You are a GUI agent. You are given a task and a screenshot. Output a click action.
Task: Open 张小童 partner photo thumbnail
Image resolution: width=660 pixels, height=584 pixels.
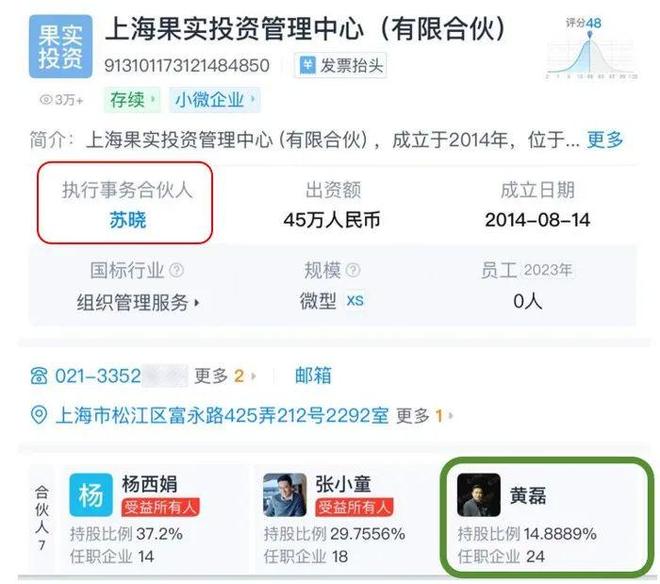point(285,495)
